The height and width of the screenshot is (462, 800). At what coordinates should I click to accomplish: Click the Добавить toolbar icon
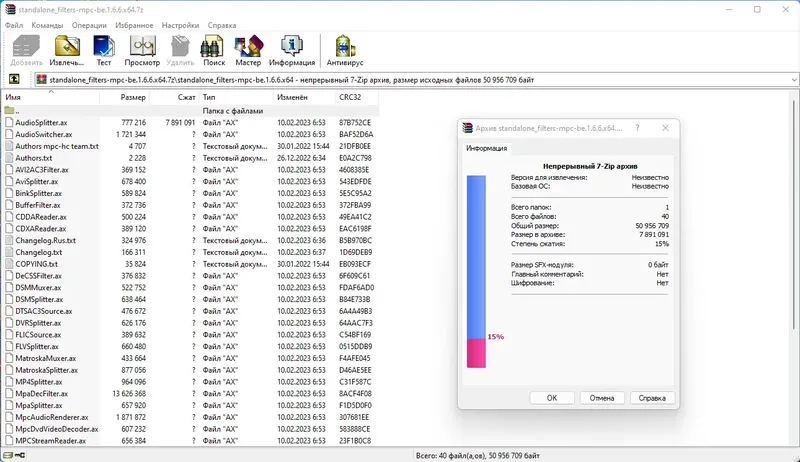(x=27, y=50)
